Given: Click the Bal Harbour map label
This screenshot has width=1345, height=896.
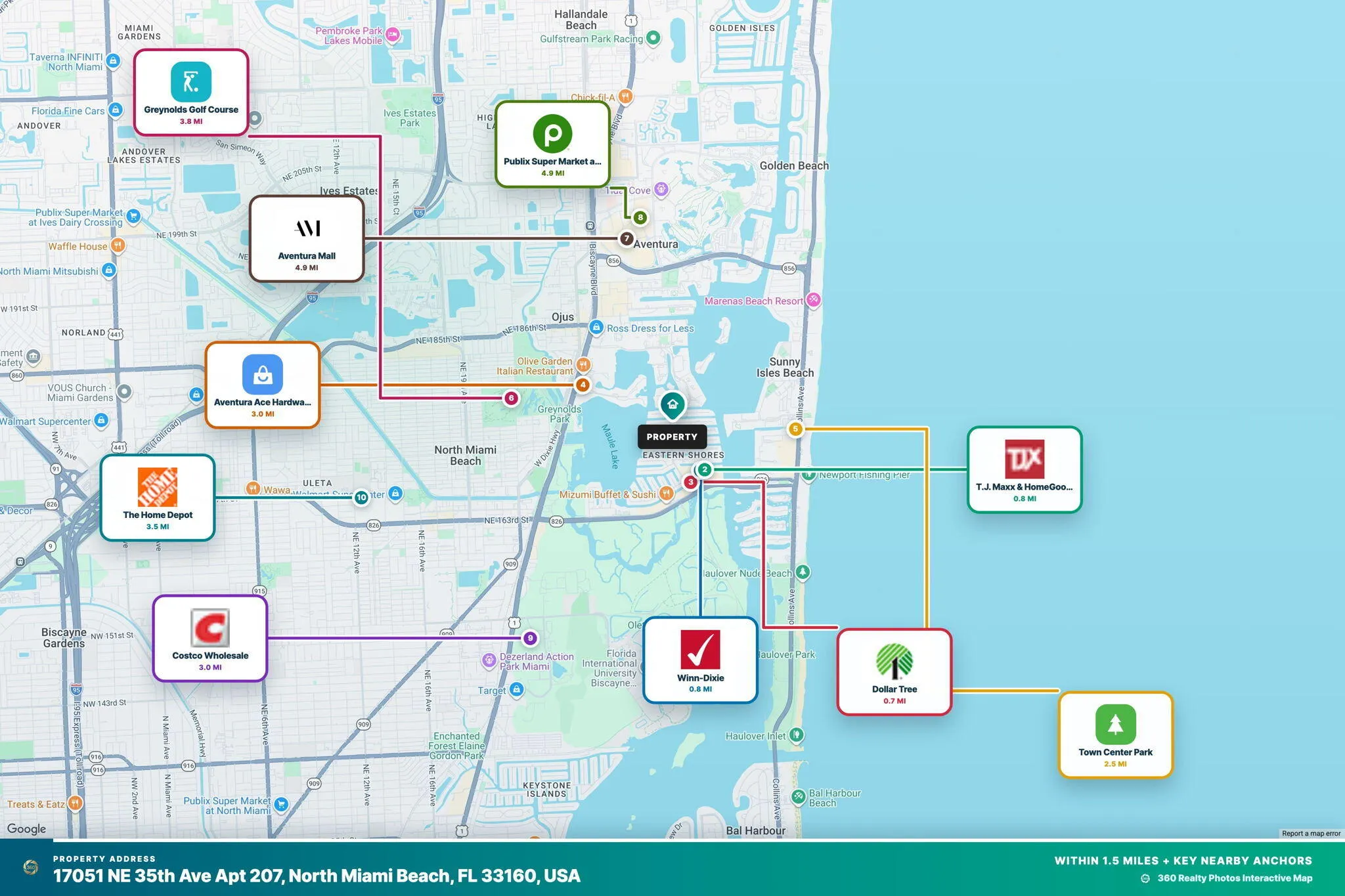Looking at the screenshot, I should pyautogui.click(x=756, y=830).
